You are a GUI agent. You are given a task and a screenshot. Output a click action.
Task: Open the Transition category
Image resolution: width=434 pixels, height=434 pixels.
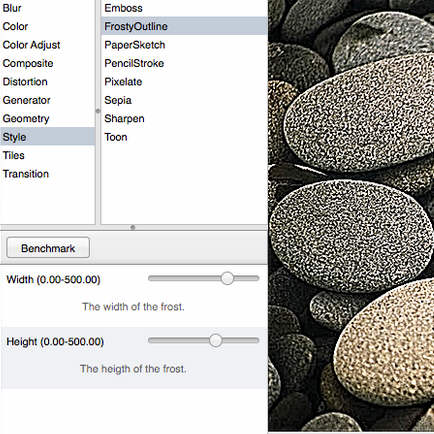pos(47,174)
